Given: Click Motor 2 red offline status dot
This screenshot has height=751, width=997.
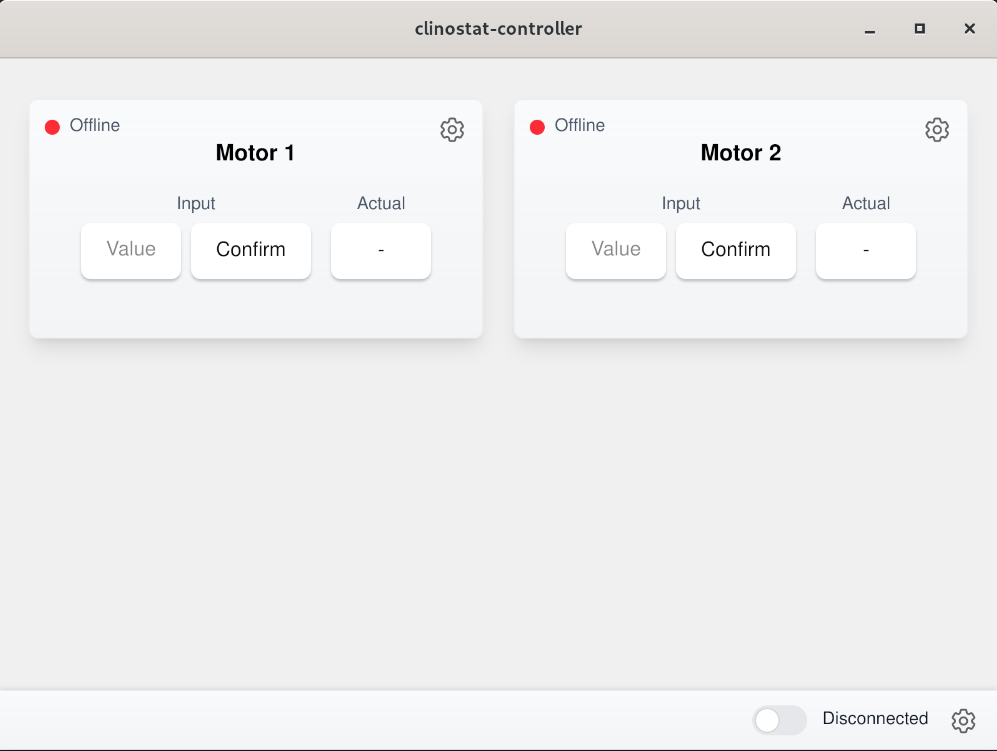Looking at the screenshot, I should click(x=537, y=127).
